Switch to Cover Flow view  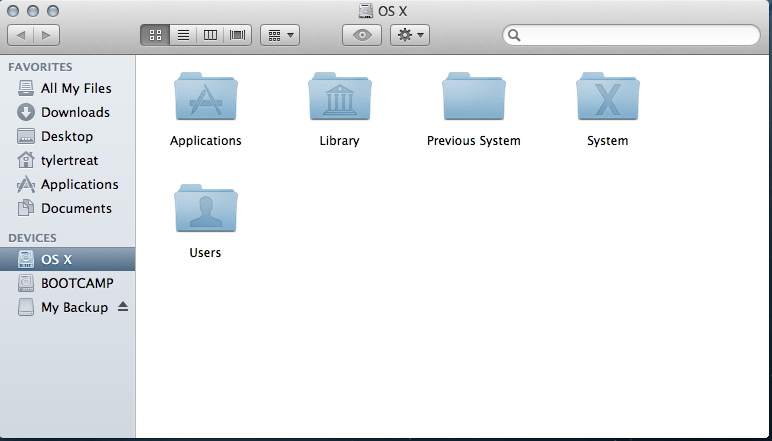pos(237,35)
